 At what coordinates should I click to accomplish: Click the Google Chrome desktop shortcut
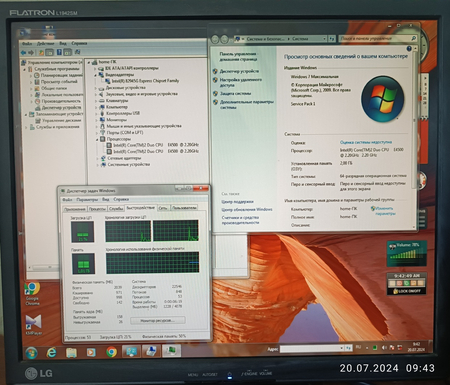(x=32, y=294)
